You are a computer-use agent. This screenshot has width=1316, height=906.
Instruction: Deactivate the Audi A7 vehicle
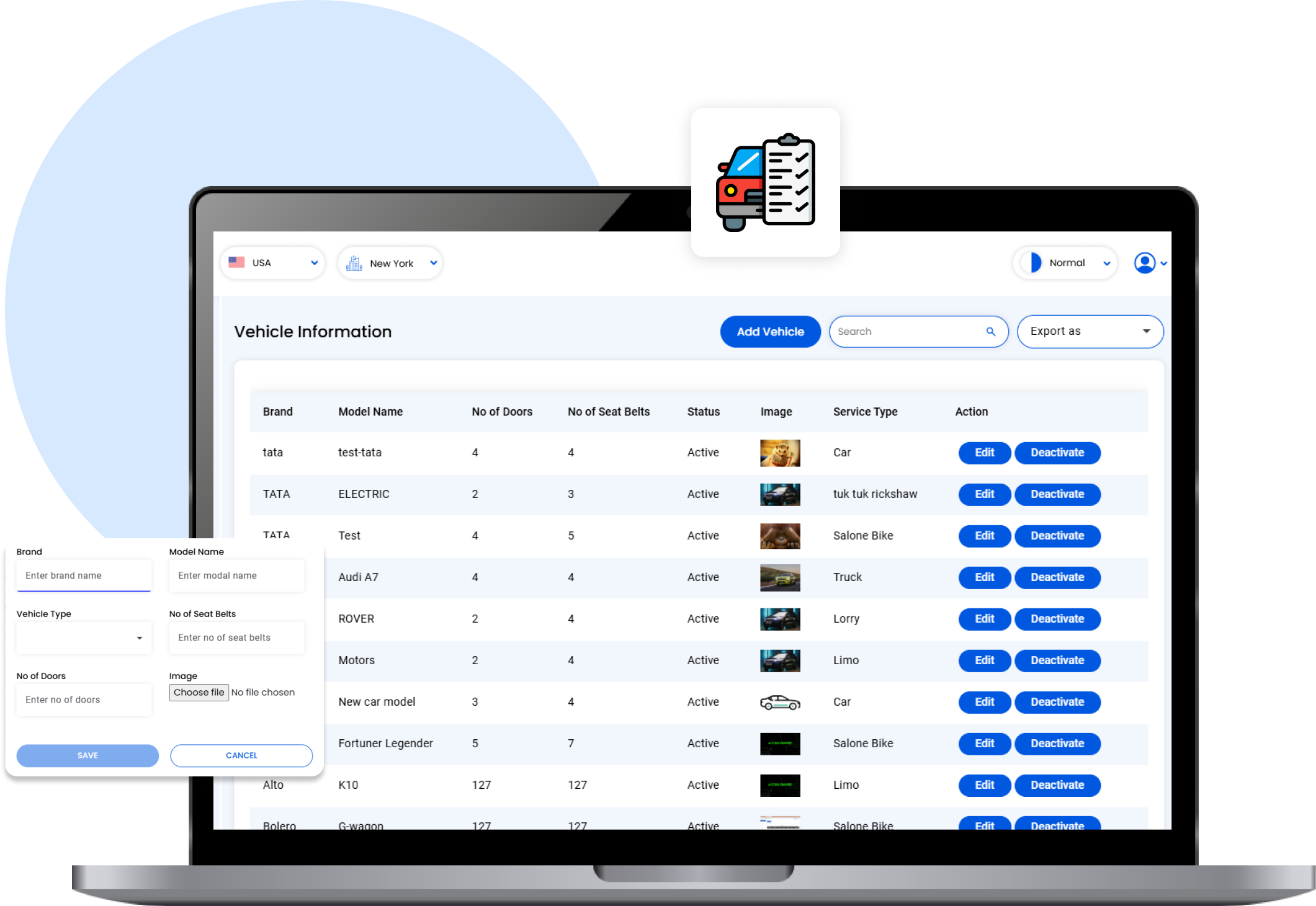(x=1057, y=577)
